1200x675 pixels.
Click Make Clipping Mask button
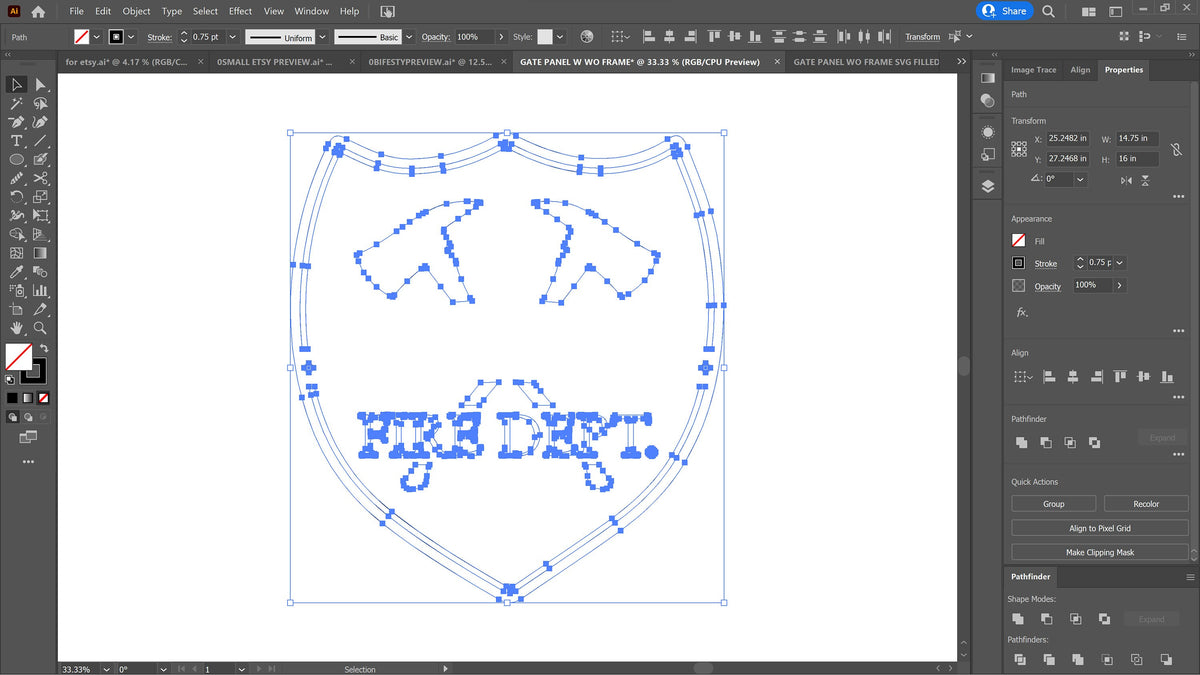tap(1100, 552)
